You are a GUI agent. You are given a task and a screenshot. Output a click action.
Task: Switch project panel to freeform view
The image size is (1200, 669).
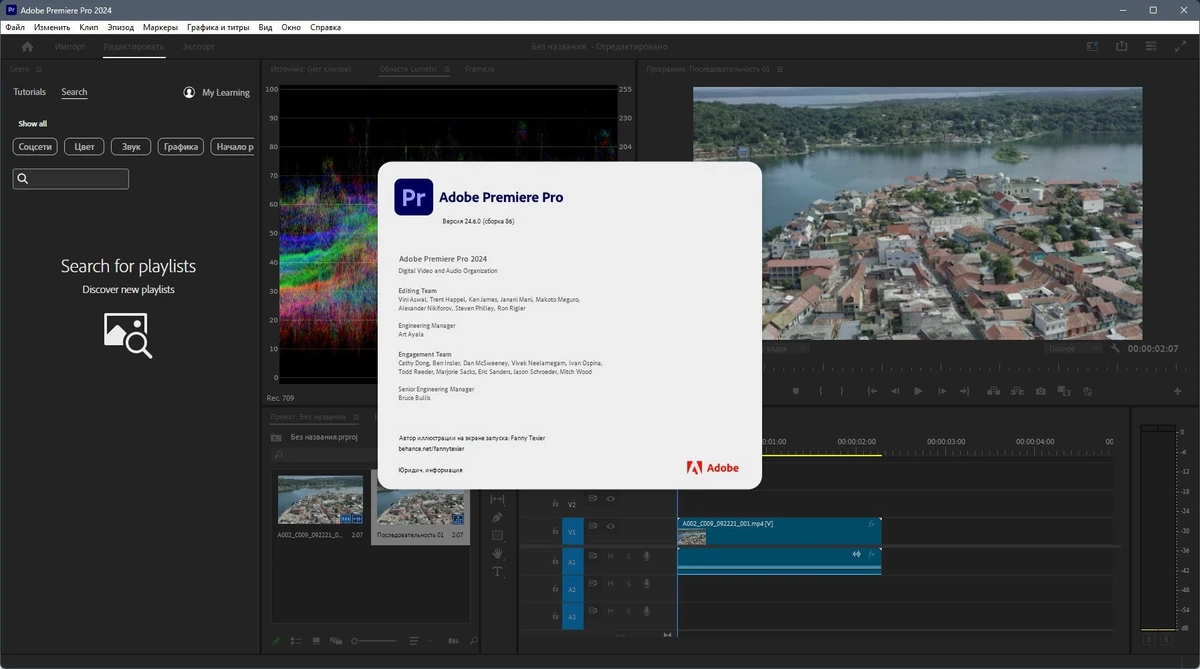pyautogui.click(x=335, y=641)
